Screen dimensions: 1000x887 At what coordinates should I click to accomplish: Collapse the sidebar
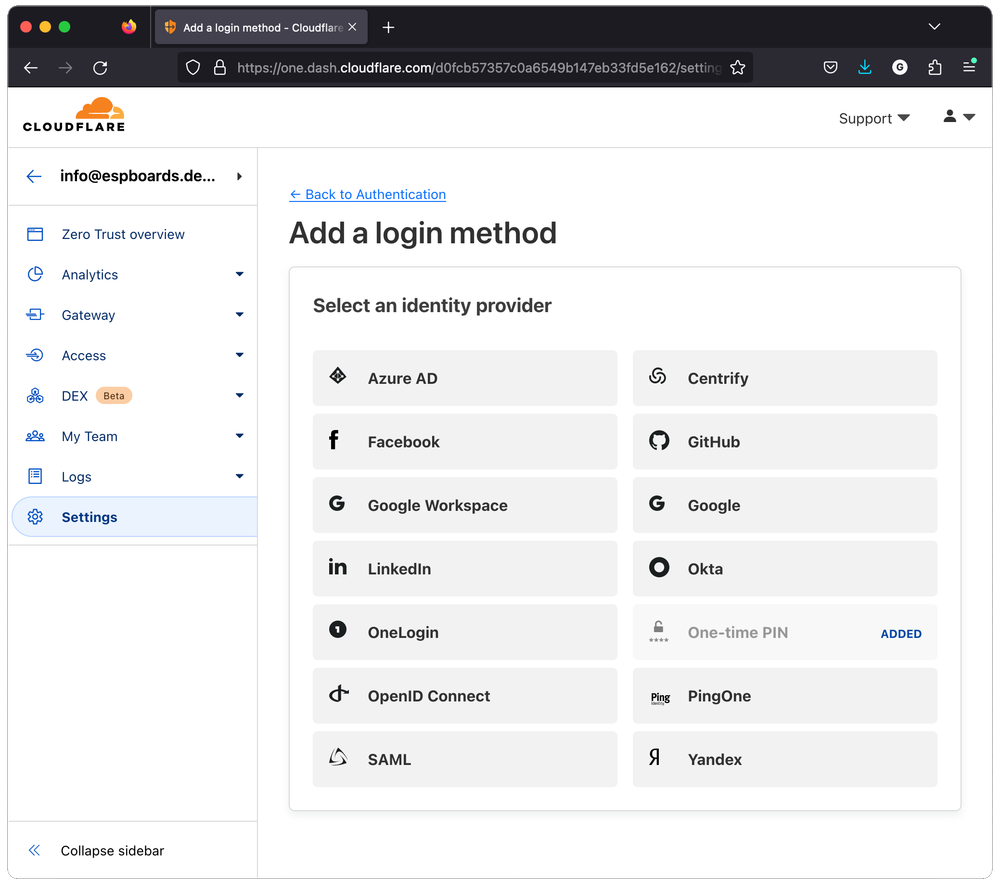pos(112,851)
